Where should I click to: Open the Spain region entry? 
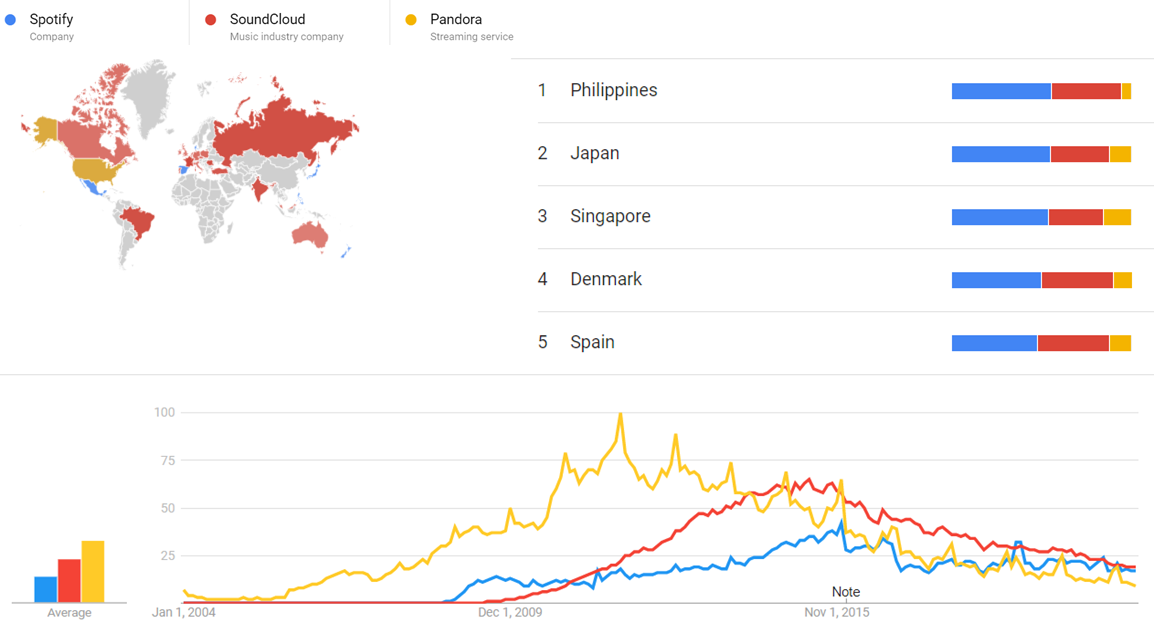coord(592,342)
